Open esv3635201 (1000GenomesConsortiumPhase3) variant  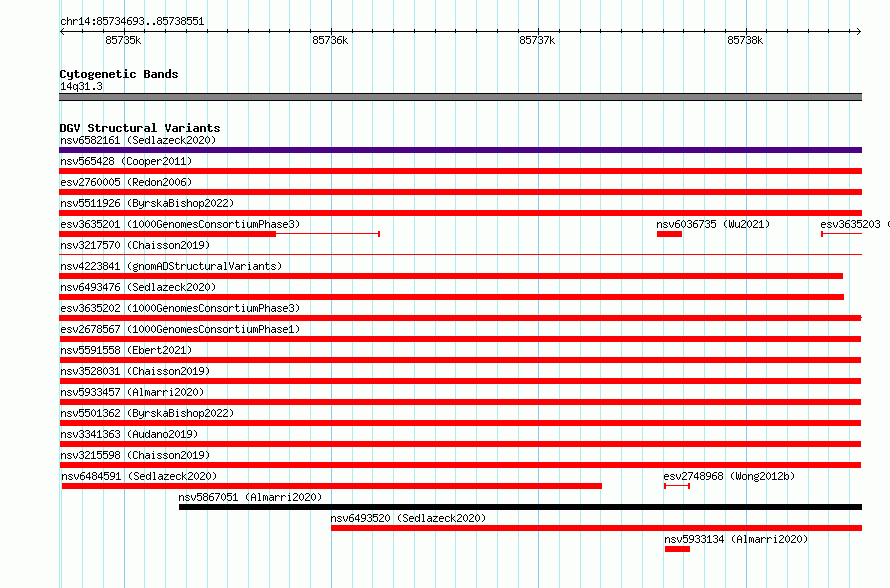[180, 224]
